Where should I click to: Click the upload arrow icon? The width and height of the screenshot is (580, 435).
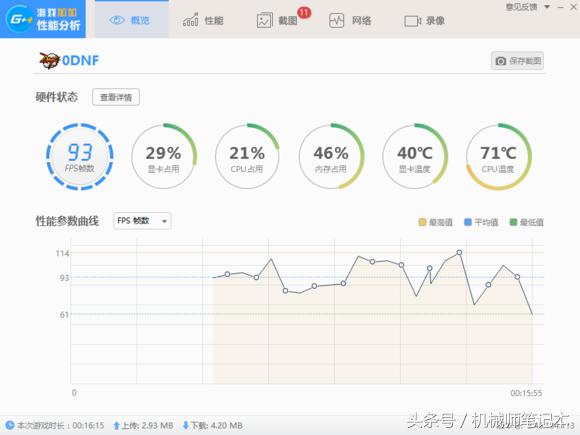pyautogui.click(x=116, y=425)
